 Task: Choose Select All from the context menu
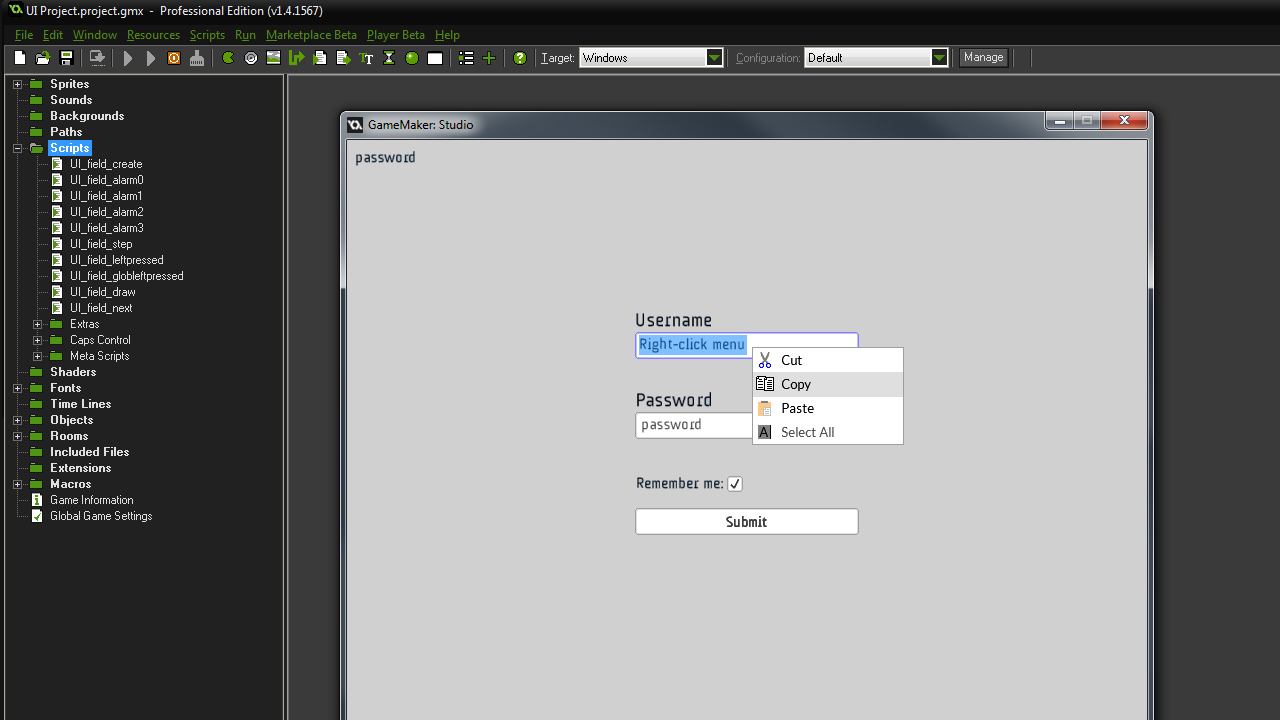[828, 432]
